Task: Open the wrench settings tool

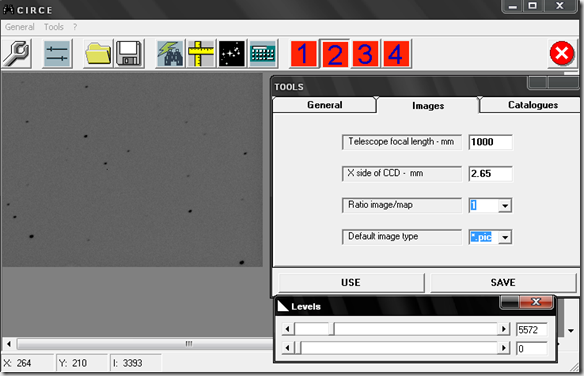Action: point(17,54)
